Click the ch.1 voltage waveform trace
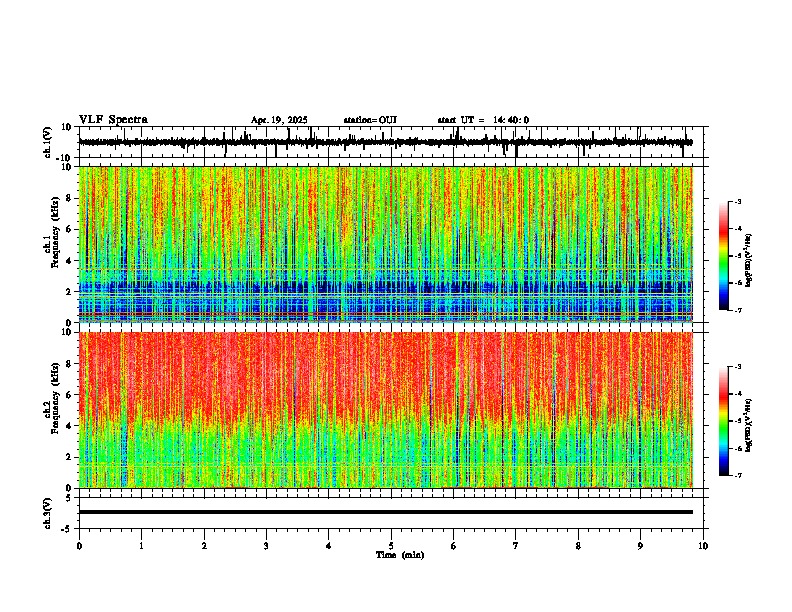The image size is (792, 612). 385,142
